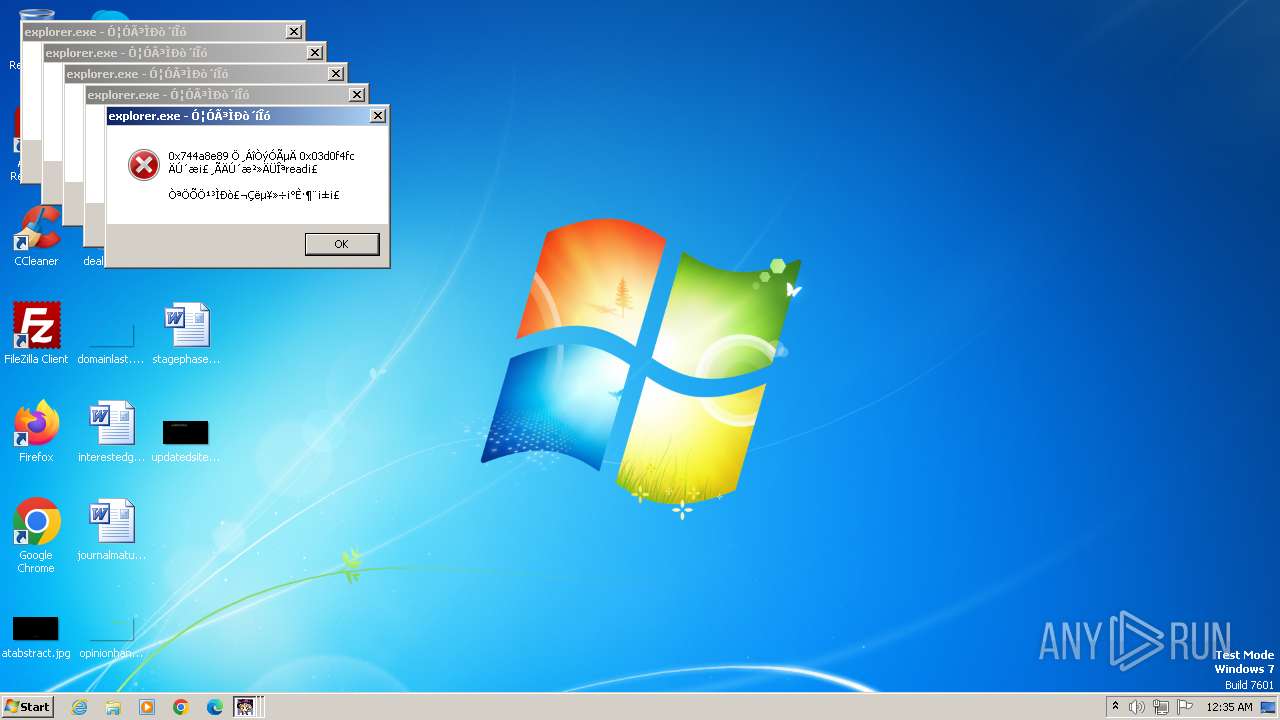Click the 12:35 AM clock
Viewport: 1280px width, 720px height.
click(x=1229, y=707)
